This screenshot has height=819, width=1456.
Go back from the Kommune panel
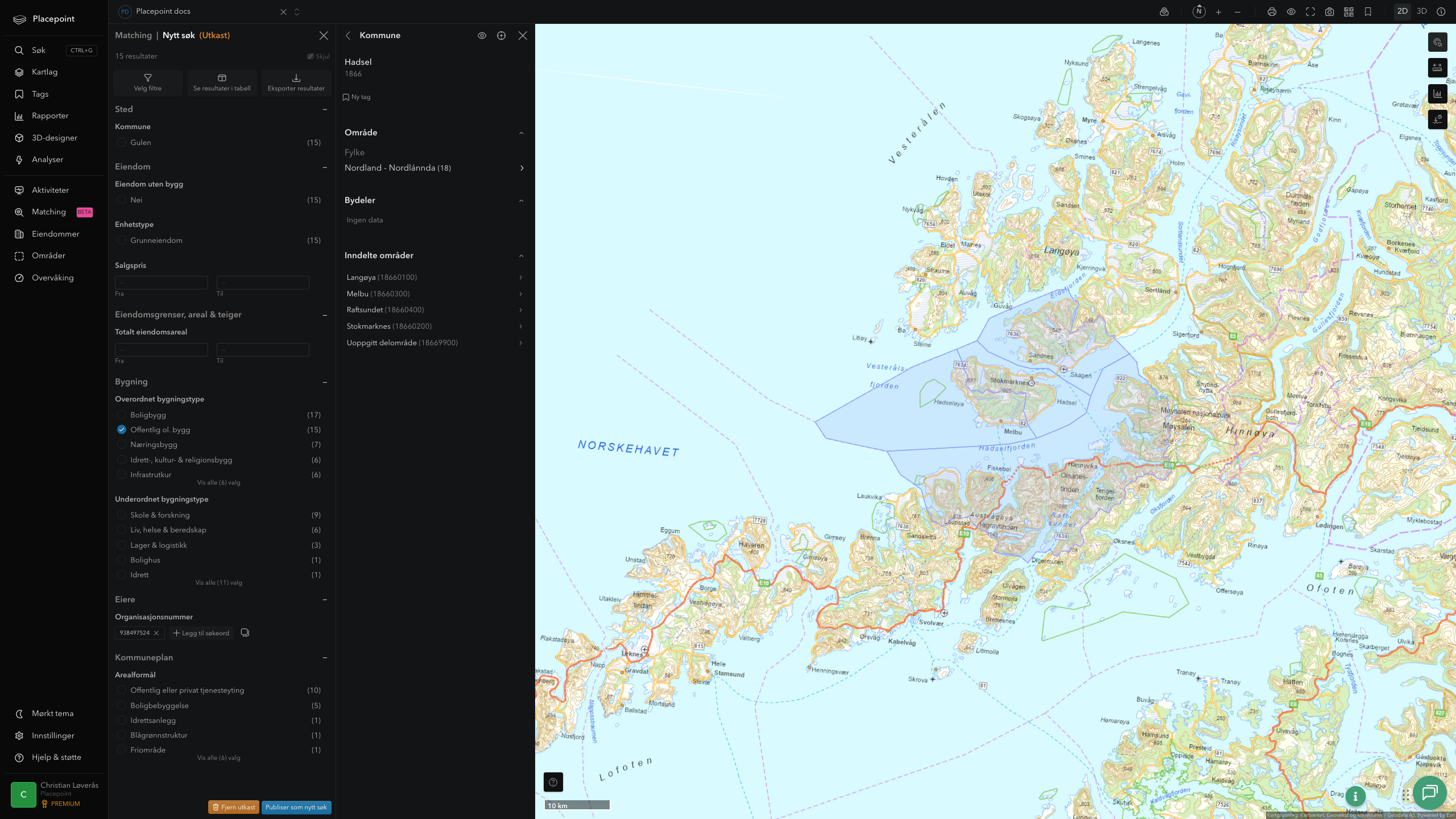pos(348,36)
